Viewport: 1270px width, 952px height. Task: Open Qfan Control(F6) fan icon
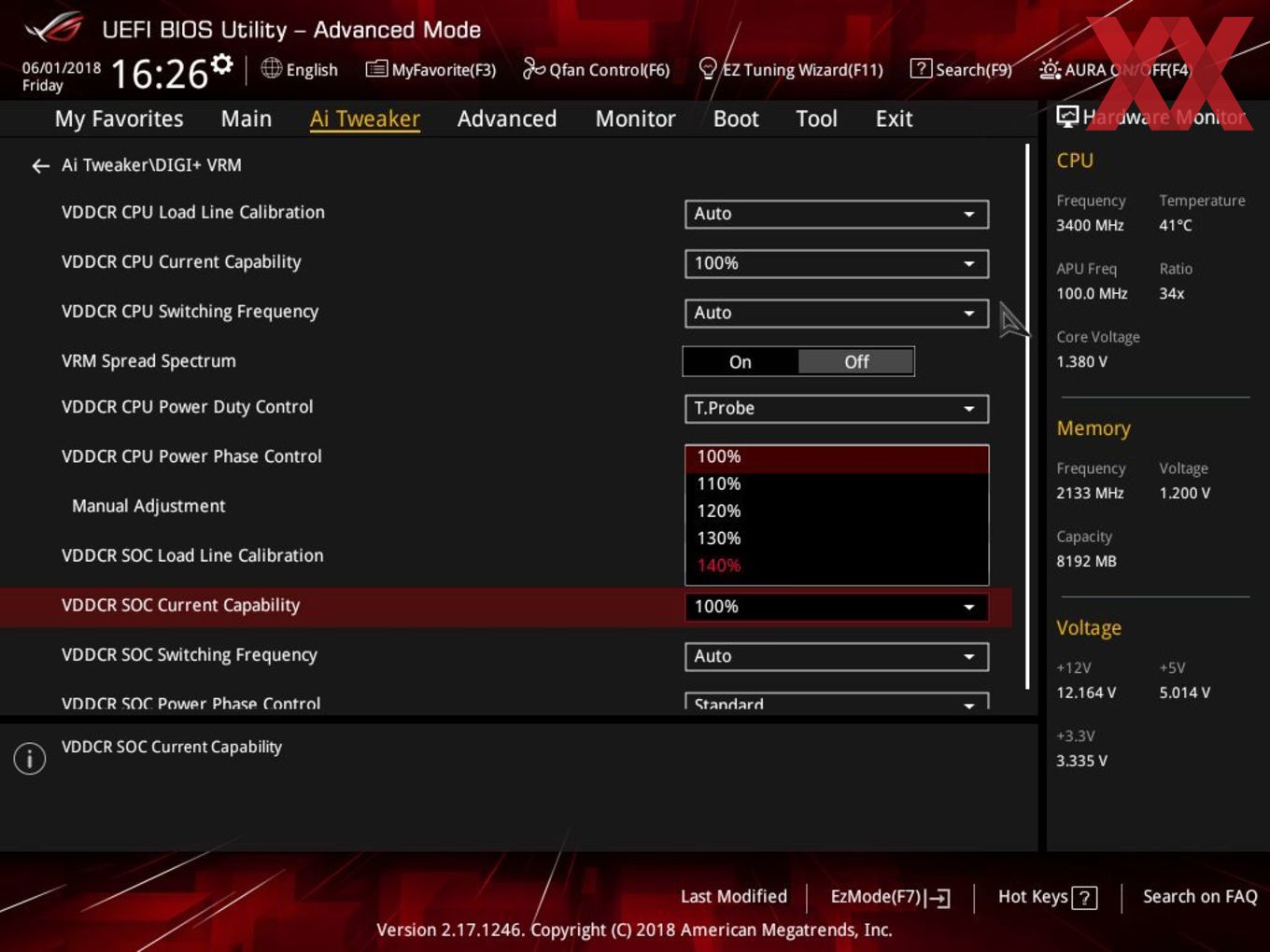pos(533,68)
